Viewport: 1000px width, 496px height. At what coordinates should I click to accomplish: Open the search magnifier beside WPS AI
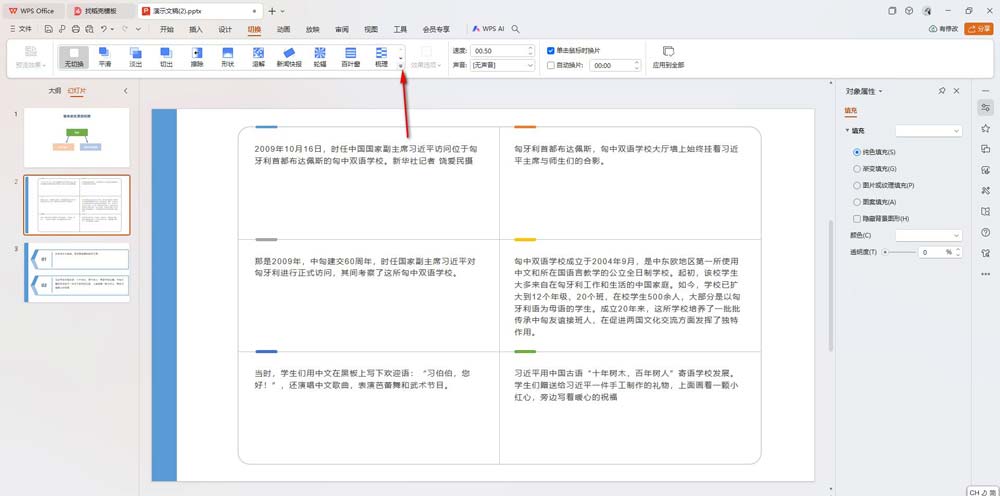[x=515, y=29]
